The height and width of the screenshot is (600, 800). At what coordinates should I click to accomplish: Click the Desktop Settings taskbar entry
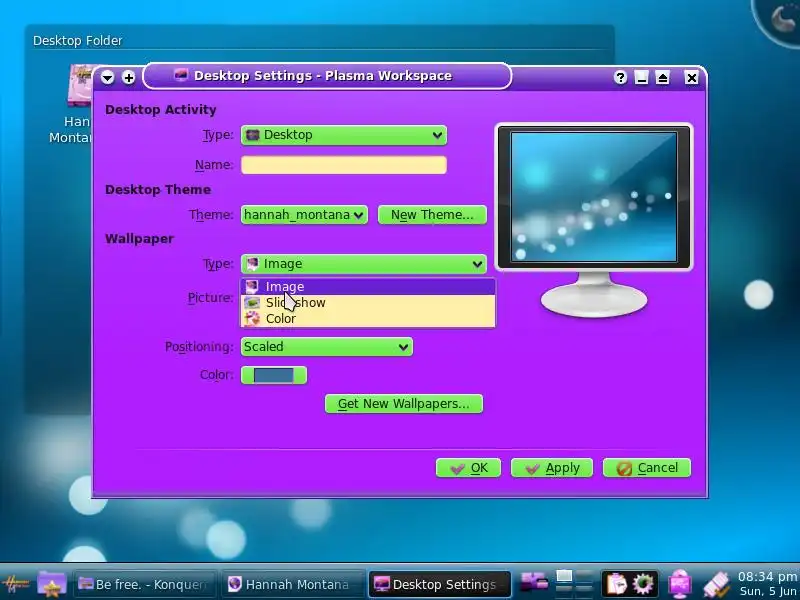coord(440,584)
